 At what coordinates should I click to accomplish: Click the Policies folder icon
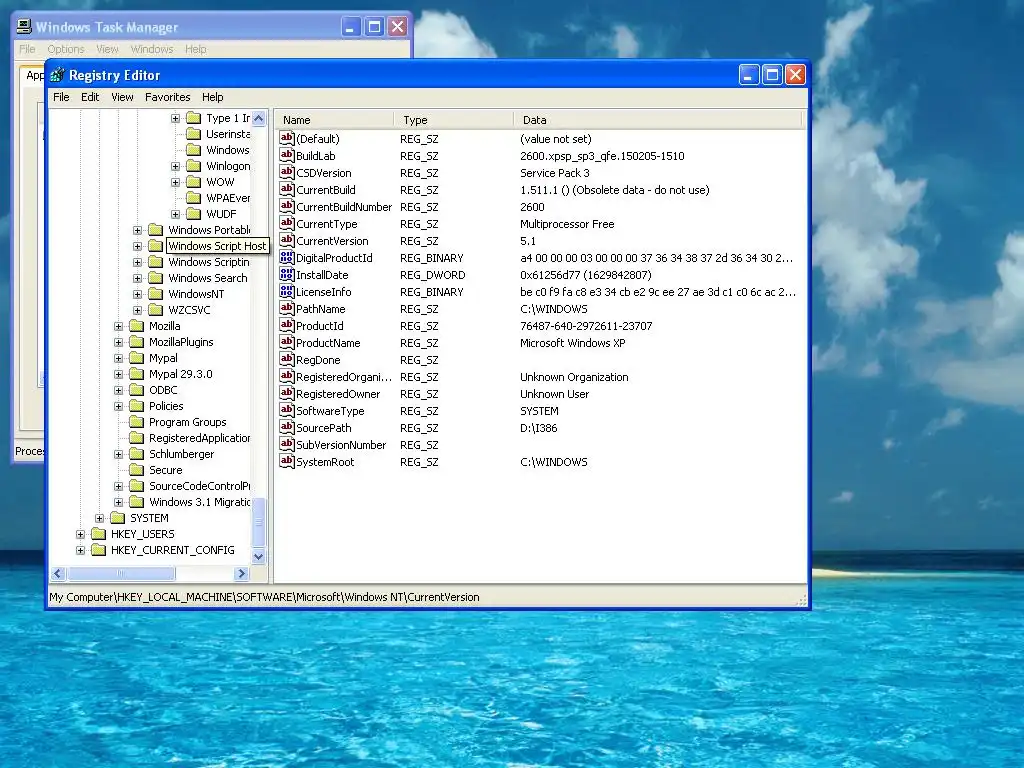(136, 406)
